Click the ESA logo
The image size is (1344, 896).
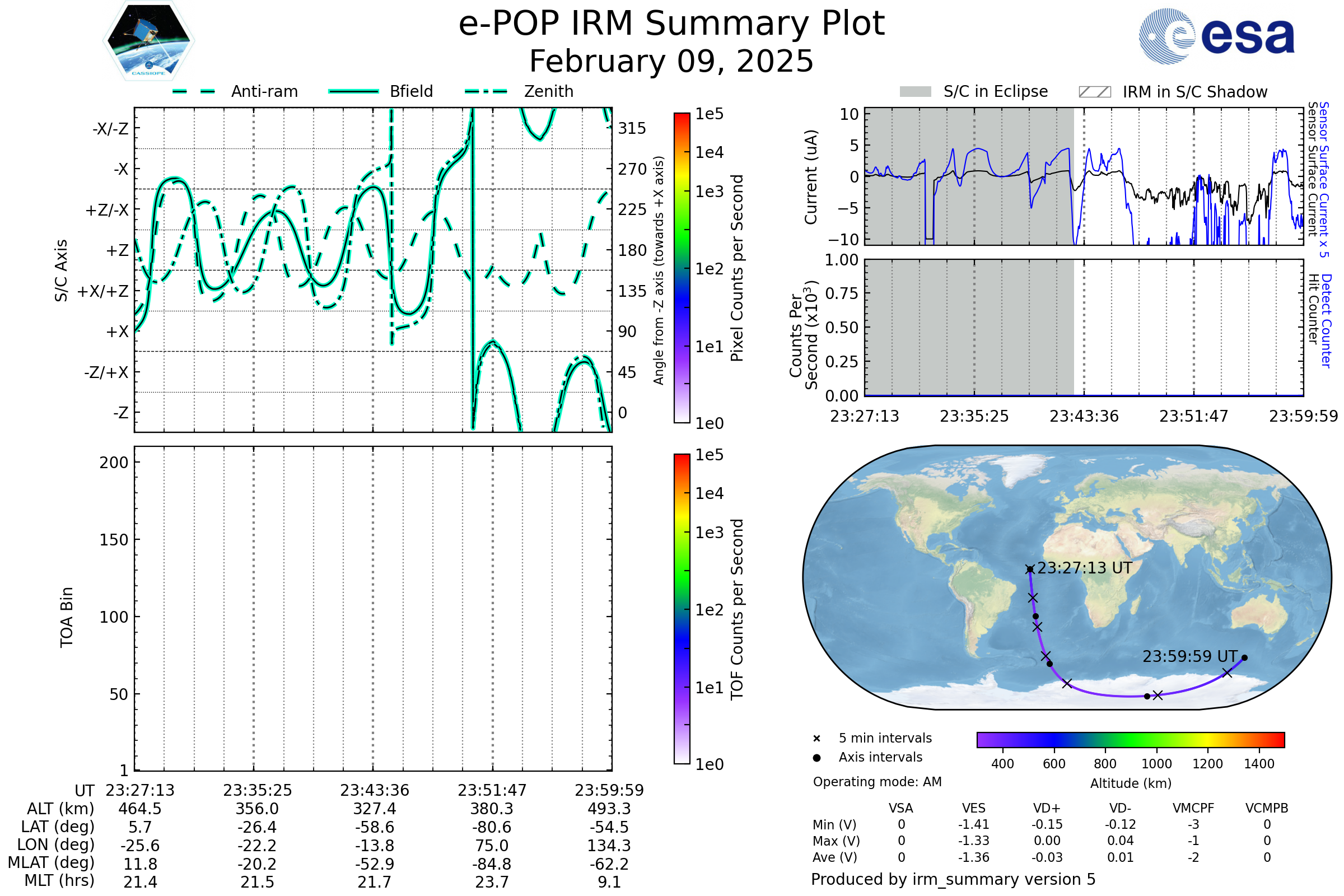pos(1216,36)
